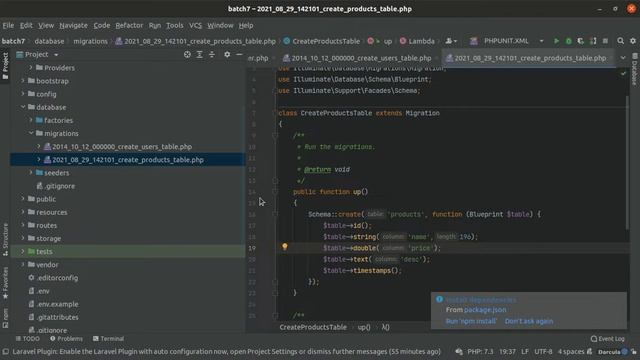This screenshot has width=640, height=360.
Task: Click the migrations breadcrumb in the navigation bar
Action: point(90,41)
